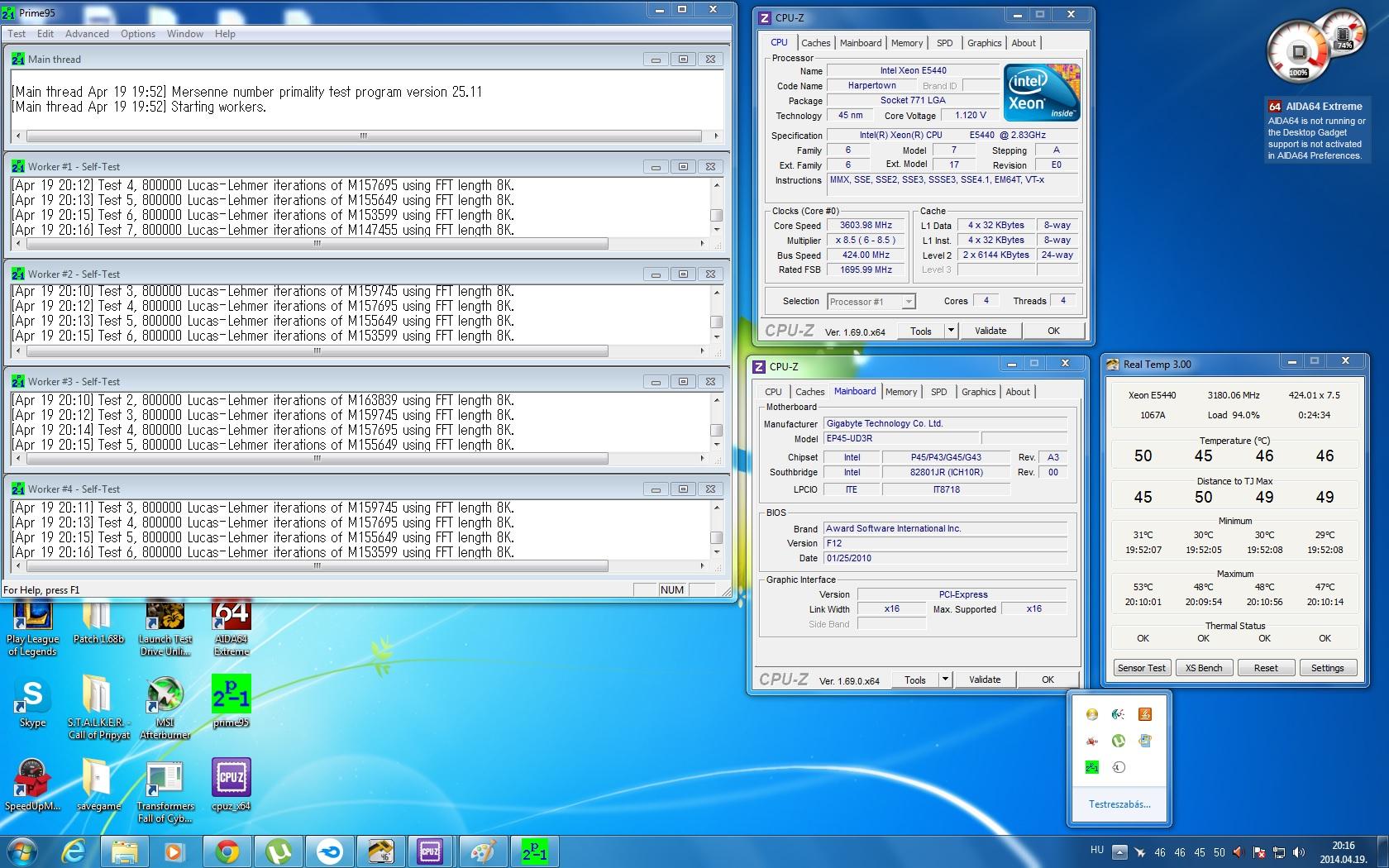Open the Advanced menu in Prime95
The height and width of the screenshot is (868, 1389).
pos(87,34)
